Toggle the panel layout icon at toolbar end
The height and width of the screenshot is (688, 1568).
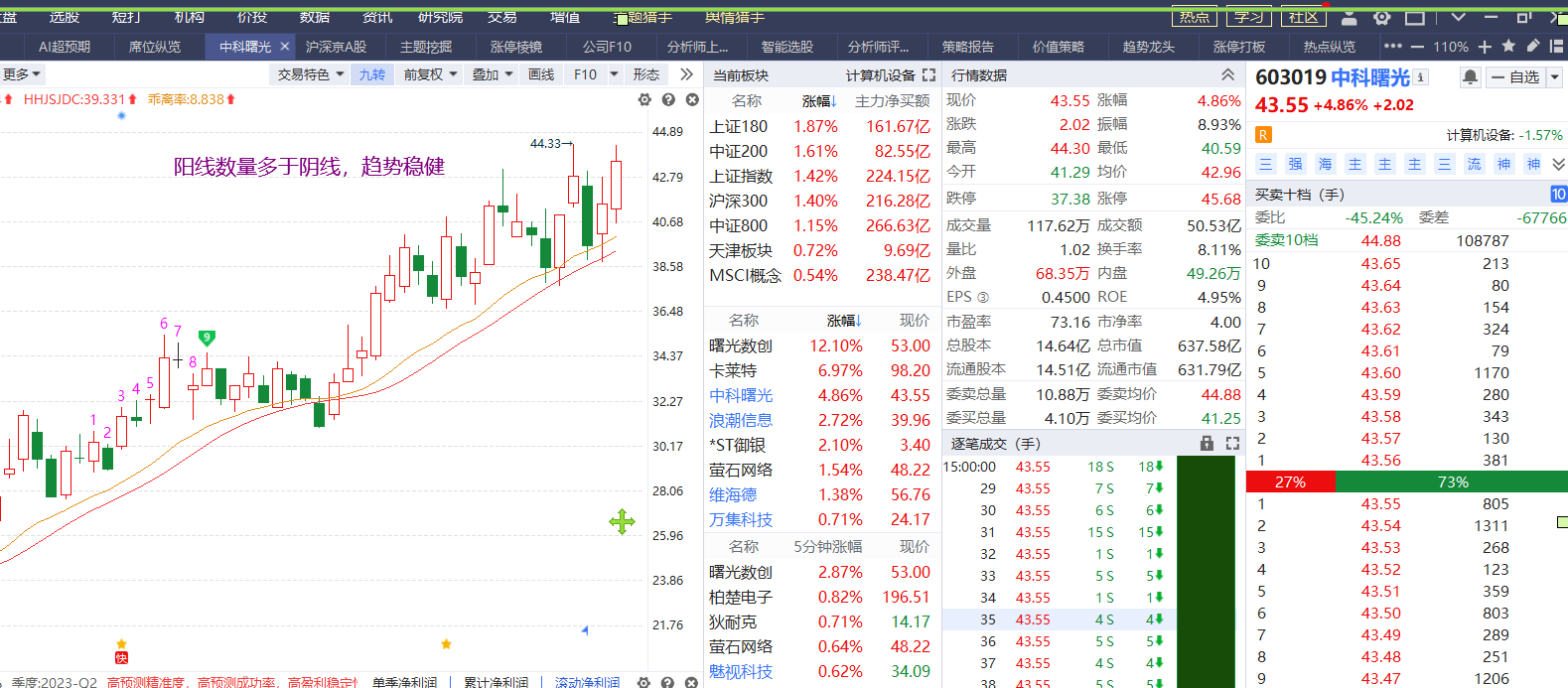coord(1556,46)
